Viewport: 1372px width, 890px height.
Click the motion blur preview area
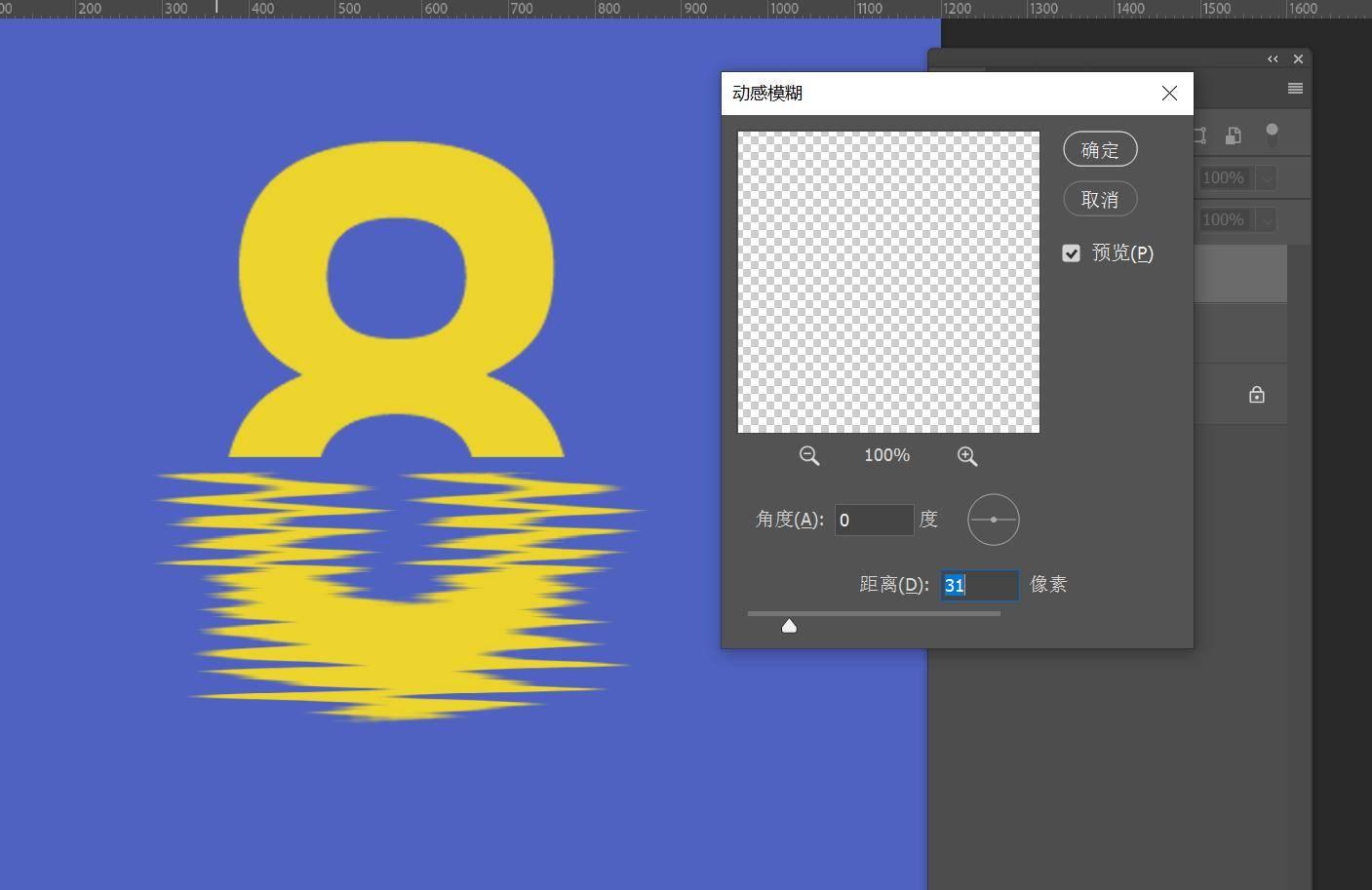[888, 282]
